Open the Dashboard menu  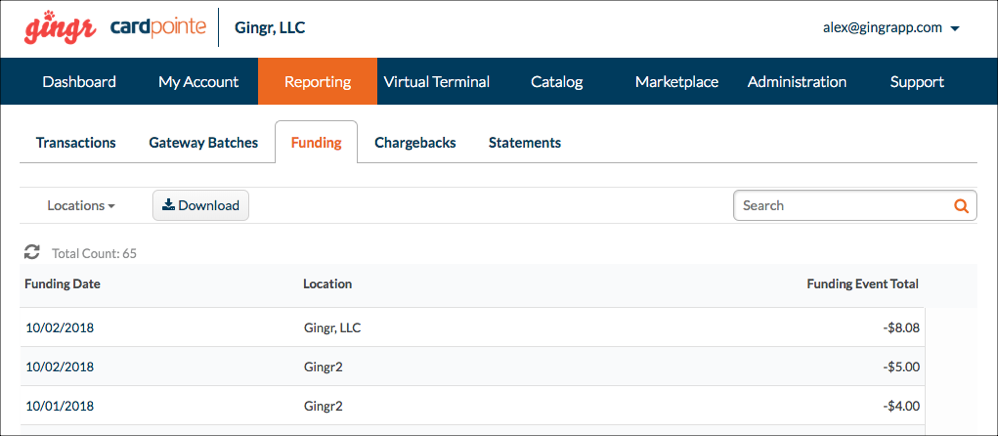(x=79, y=81)
